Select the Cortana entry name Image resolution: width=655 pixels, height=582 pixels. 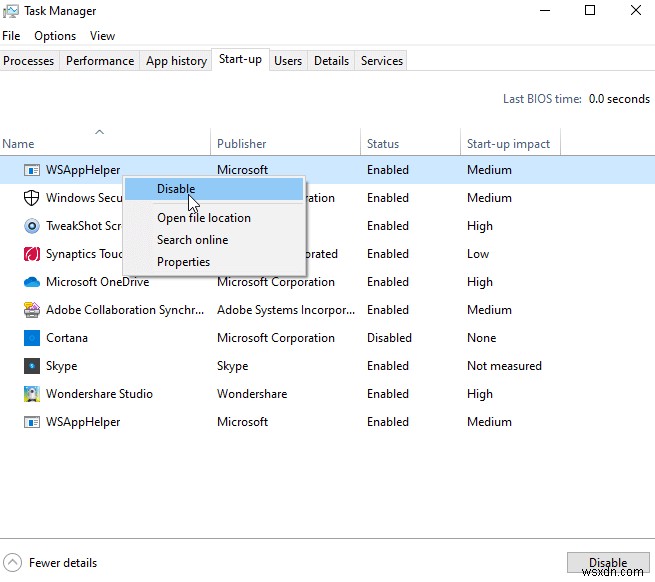(x=67, y=338)
